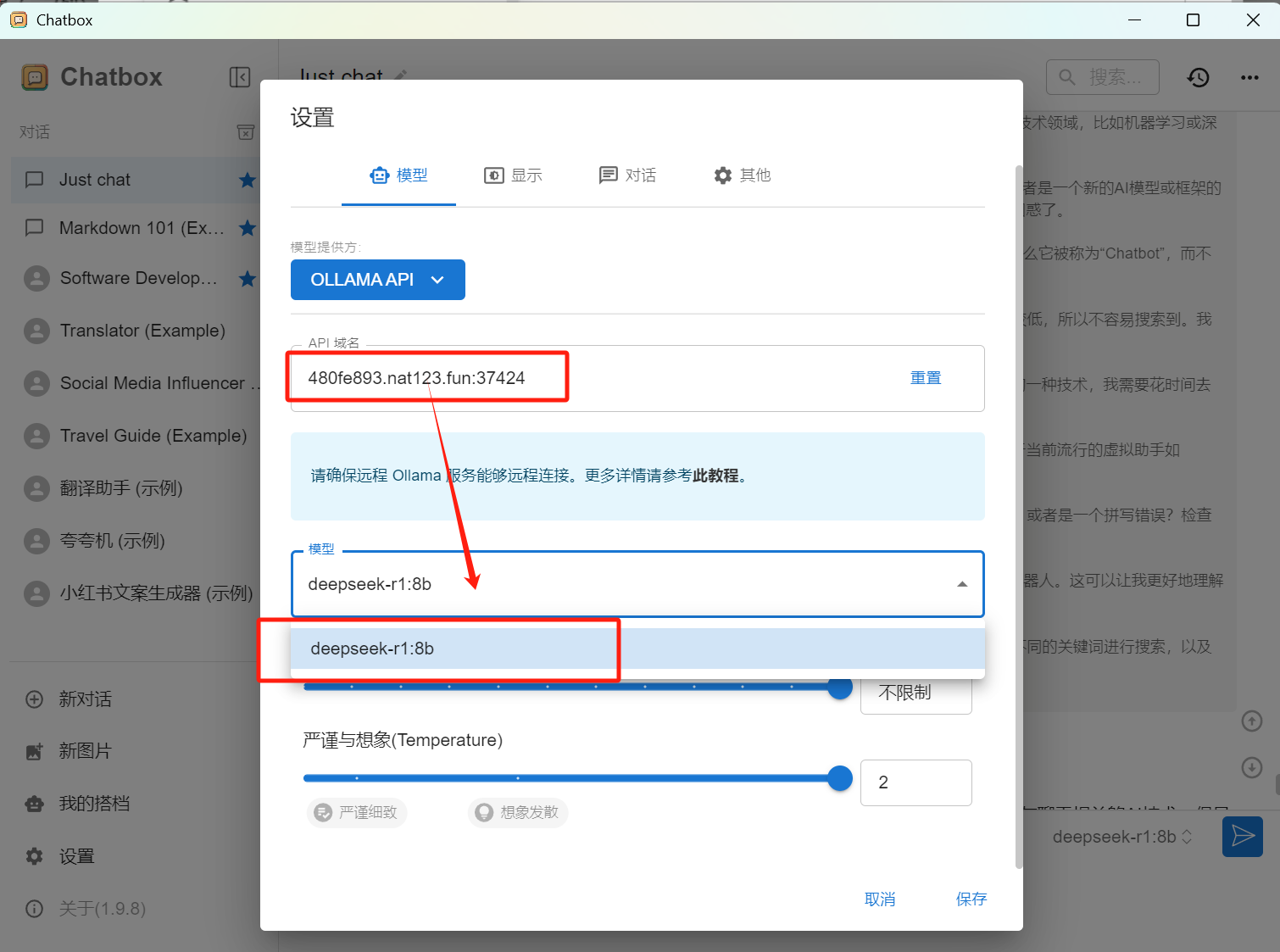Click the send message paper-plane button
Viewport: 1280px width, 952px height.
1243,837
